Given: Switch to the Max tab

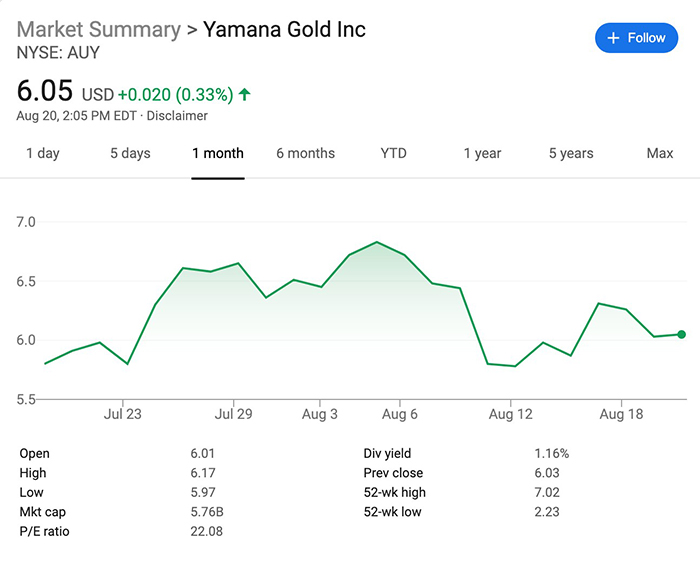Looking at the screenshot, I should point(660,154).
